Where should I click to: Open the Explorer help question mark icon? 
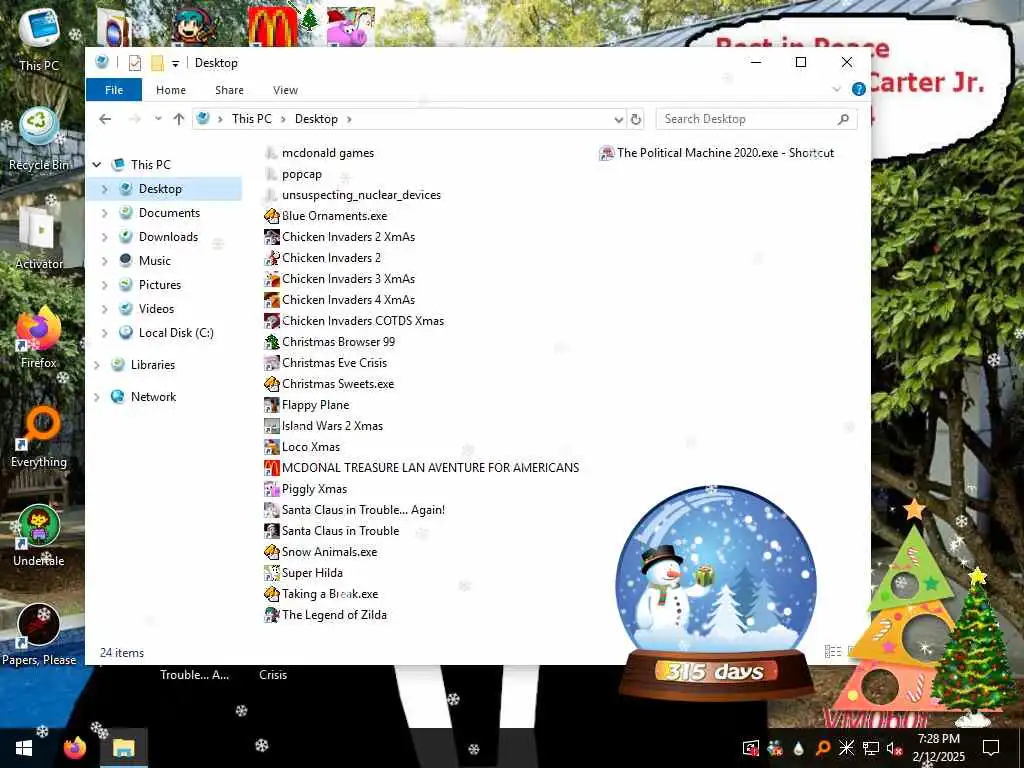[859, 89]
